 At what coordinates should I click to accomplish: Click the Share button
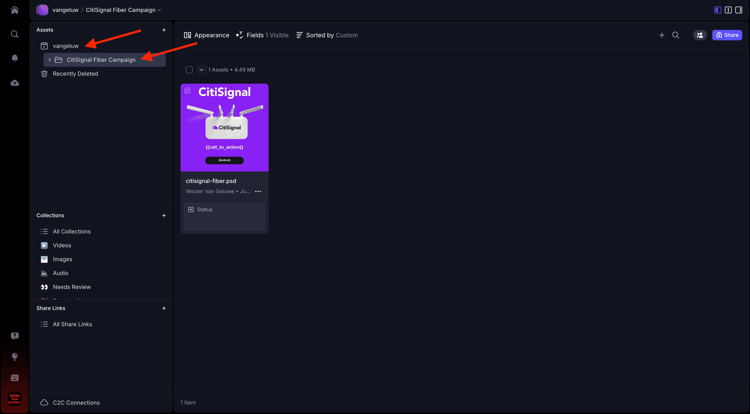pyautogui.click(x=727, y=35)
